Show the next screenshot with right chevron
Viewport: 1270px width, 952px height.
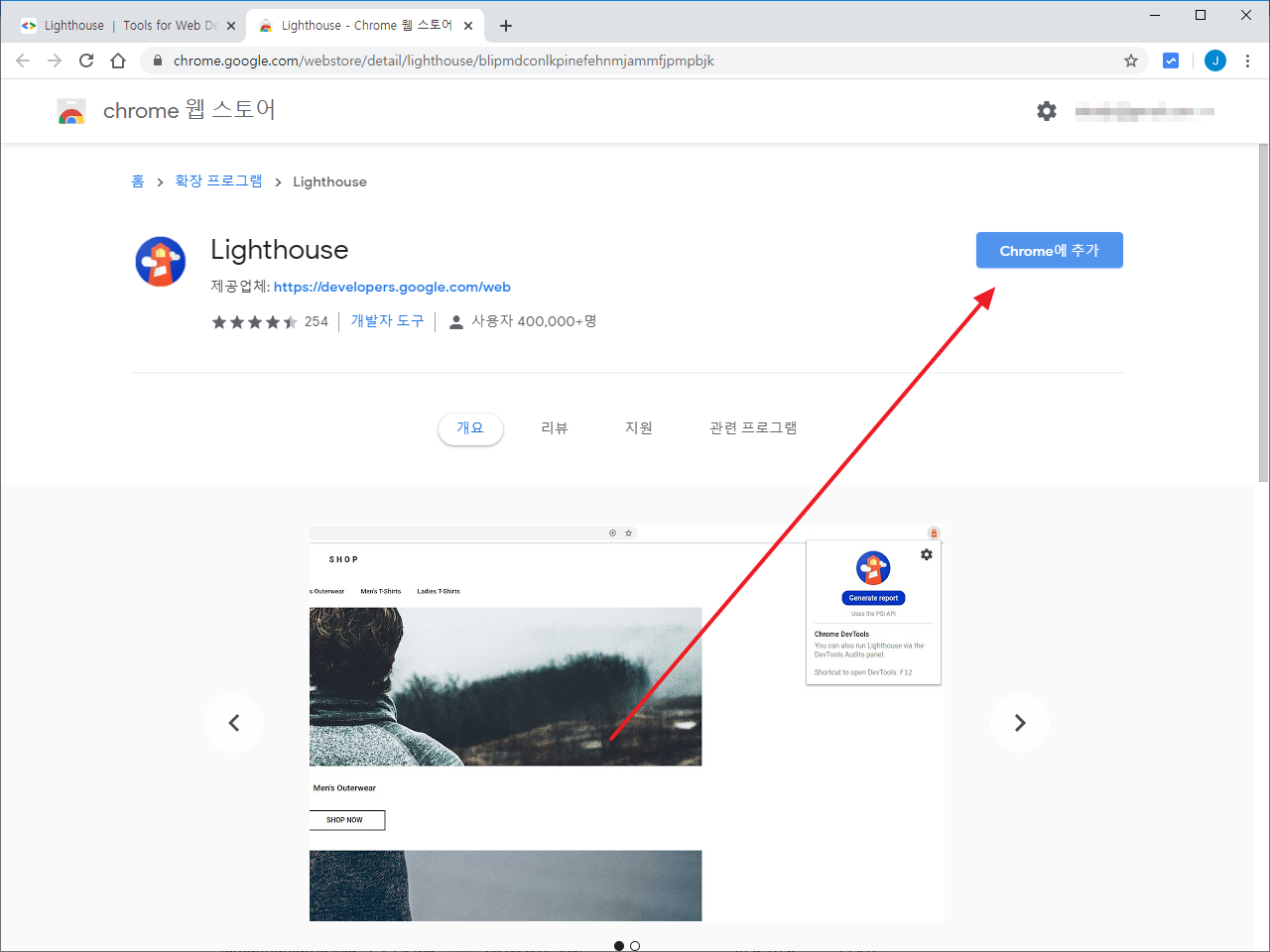tap(1020, 723)
